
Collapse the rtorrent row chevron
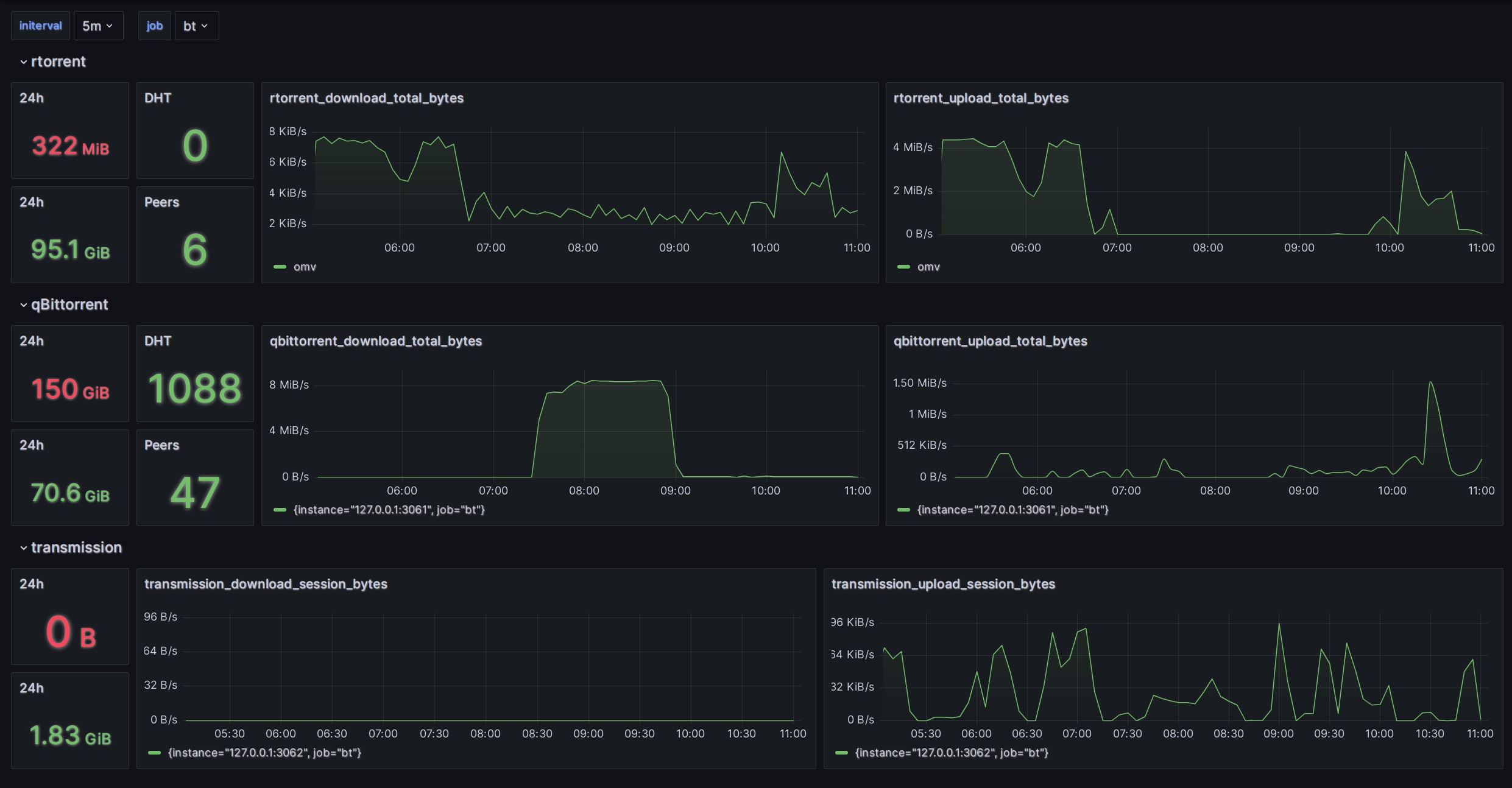(24, 62)
